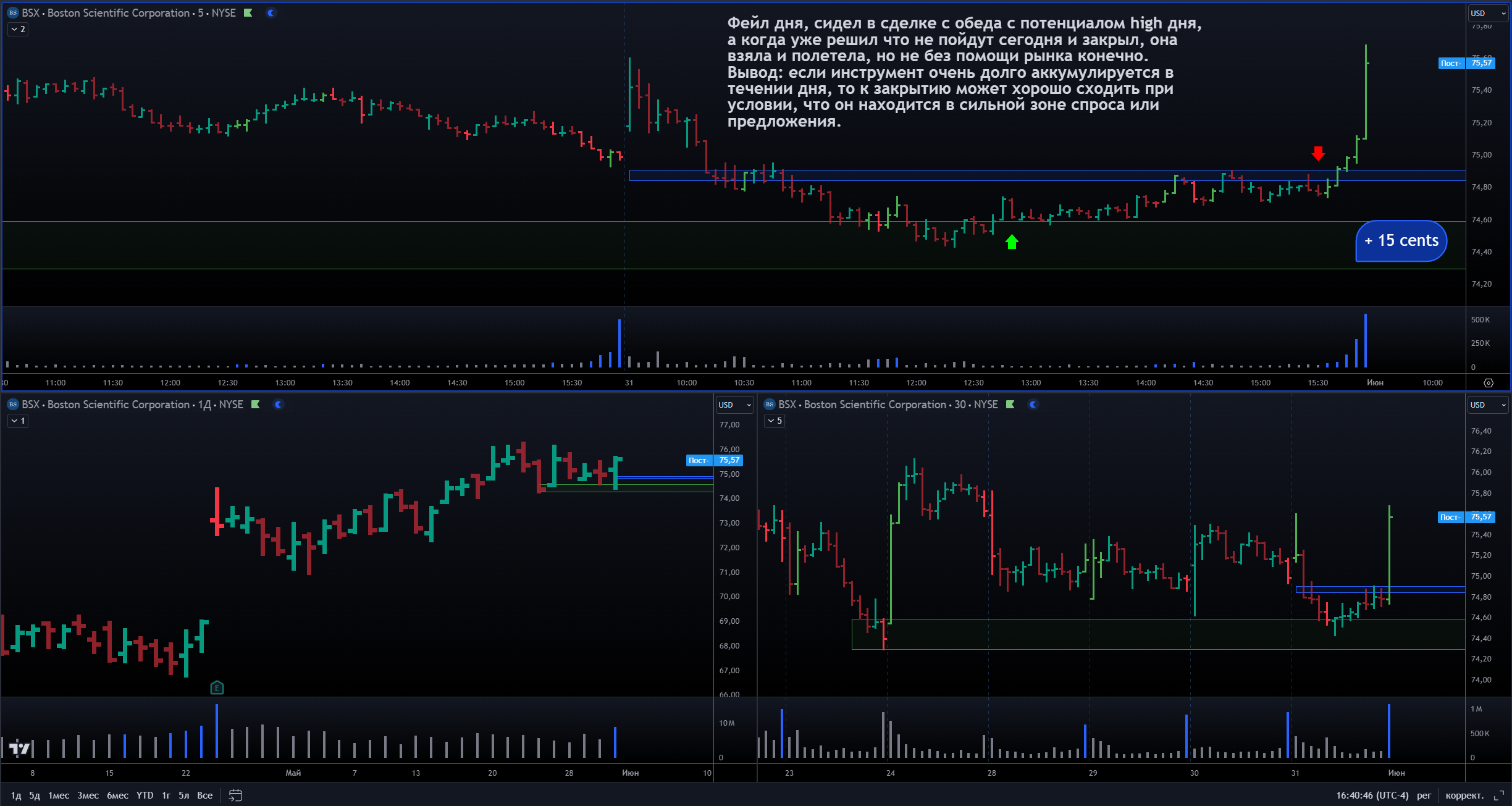Screen dimensions: 1512x806
Task: Select the green up arrow drawing on the 5-minute chart
Action: click(1012, 242)
